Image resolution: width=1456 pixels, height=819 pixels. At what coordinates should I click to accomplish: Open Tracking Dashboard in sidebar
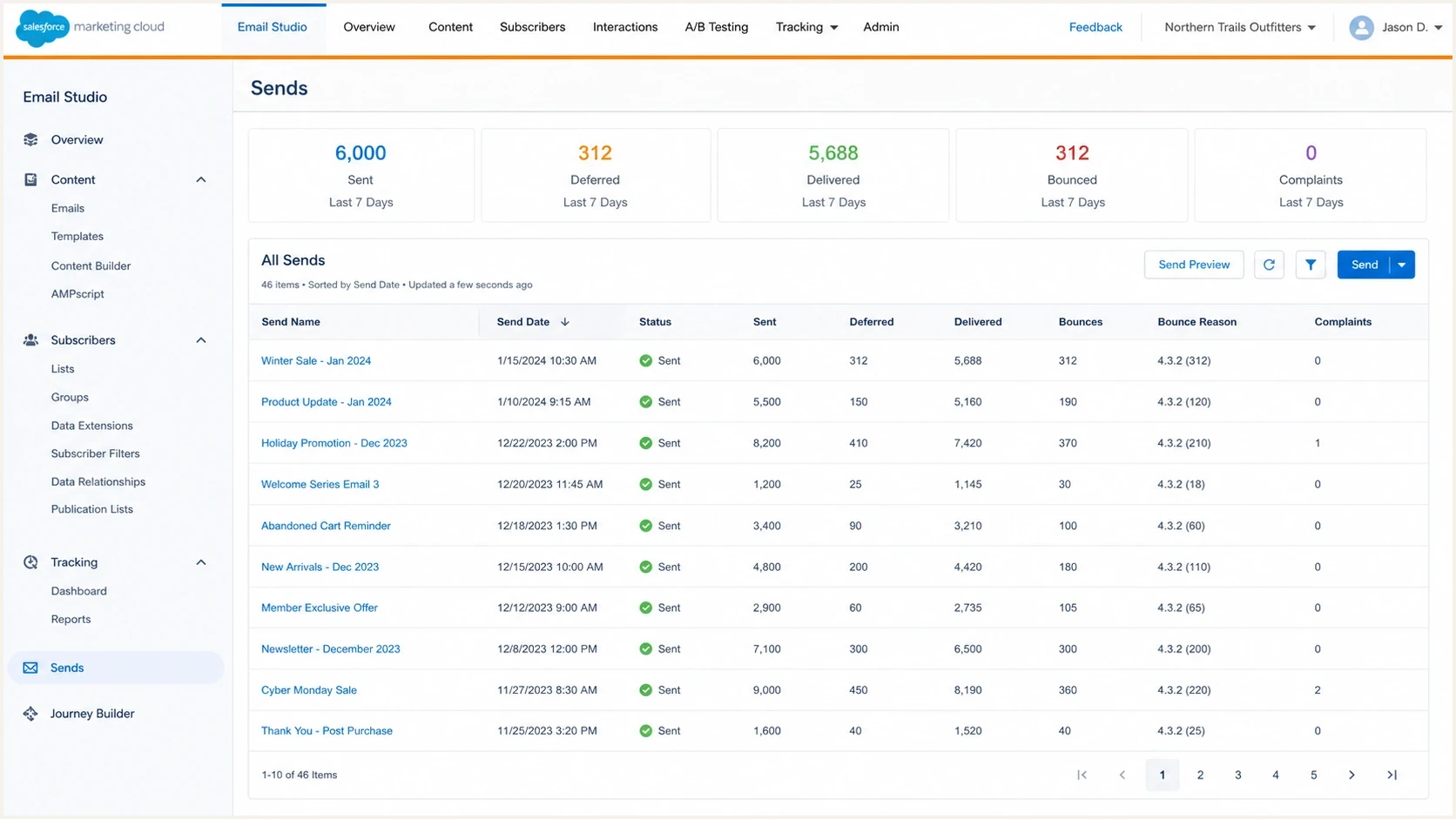[x=78, y=591]
